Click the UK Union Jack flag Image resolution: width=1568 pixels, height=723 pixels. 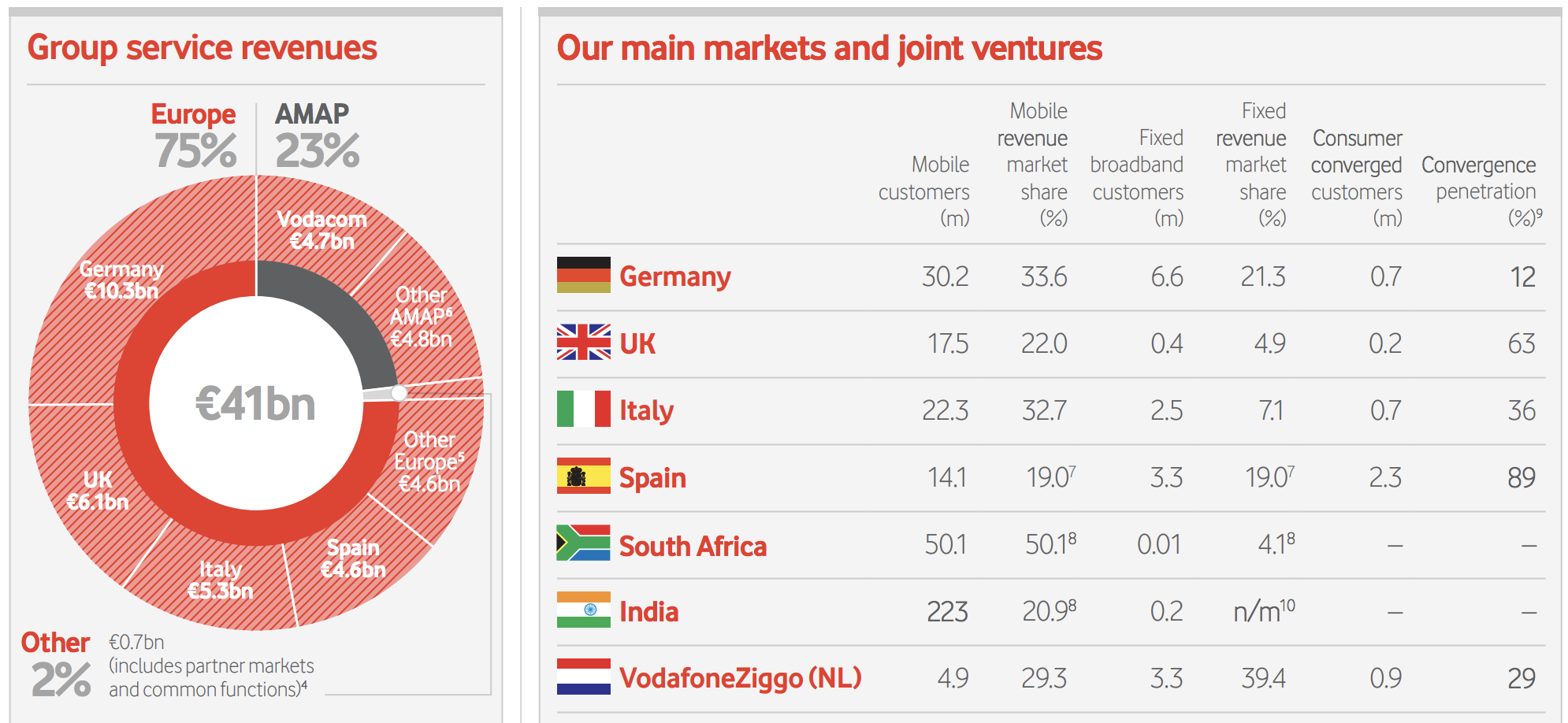[583, 342]
